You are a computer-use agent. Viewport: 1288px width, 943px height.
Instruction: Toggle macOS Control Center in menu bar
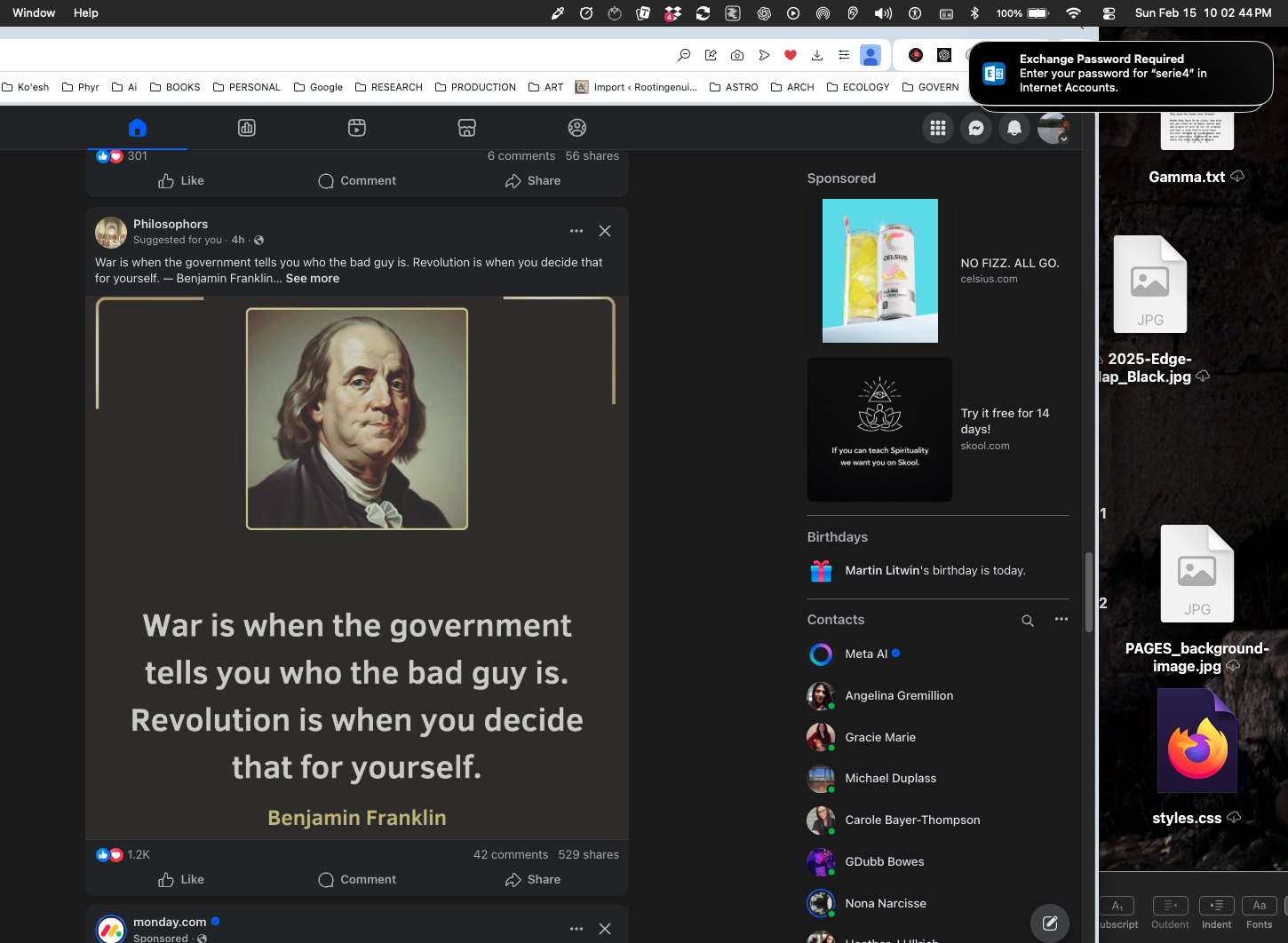coord(1109,13)
